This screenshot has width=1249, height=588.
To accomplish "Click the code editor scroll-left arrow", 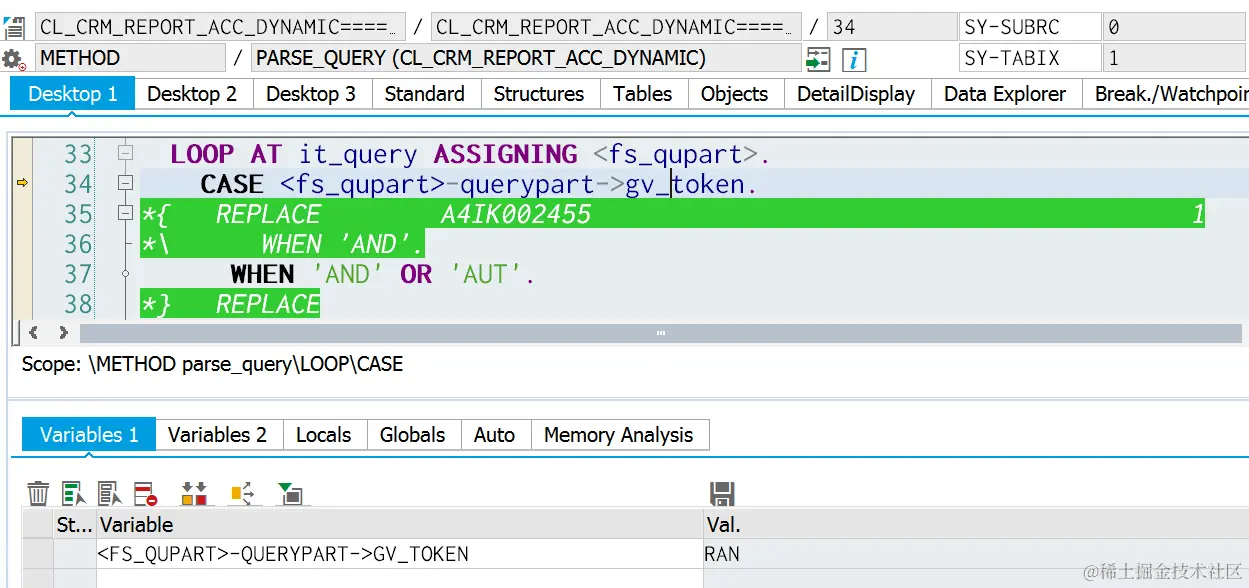I will [33, 332].
